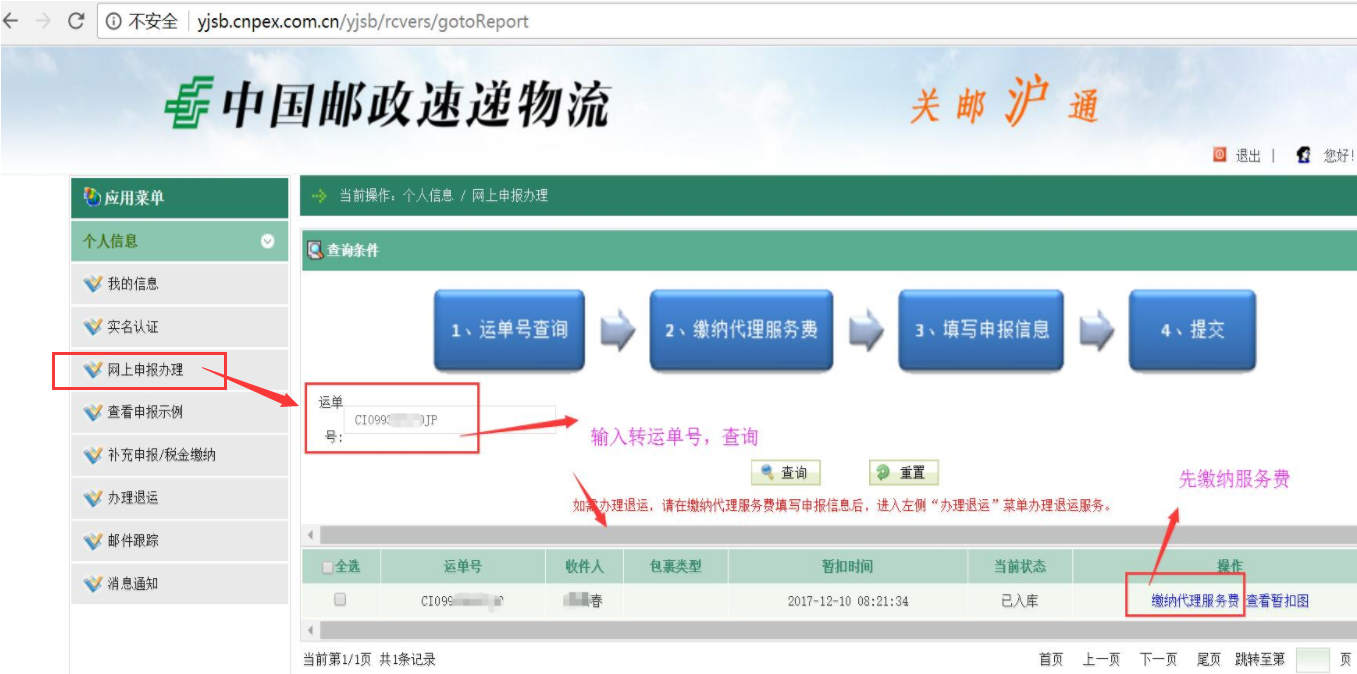Click the upper horizontal scrollbar above the table

829,536
